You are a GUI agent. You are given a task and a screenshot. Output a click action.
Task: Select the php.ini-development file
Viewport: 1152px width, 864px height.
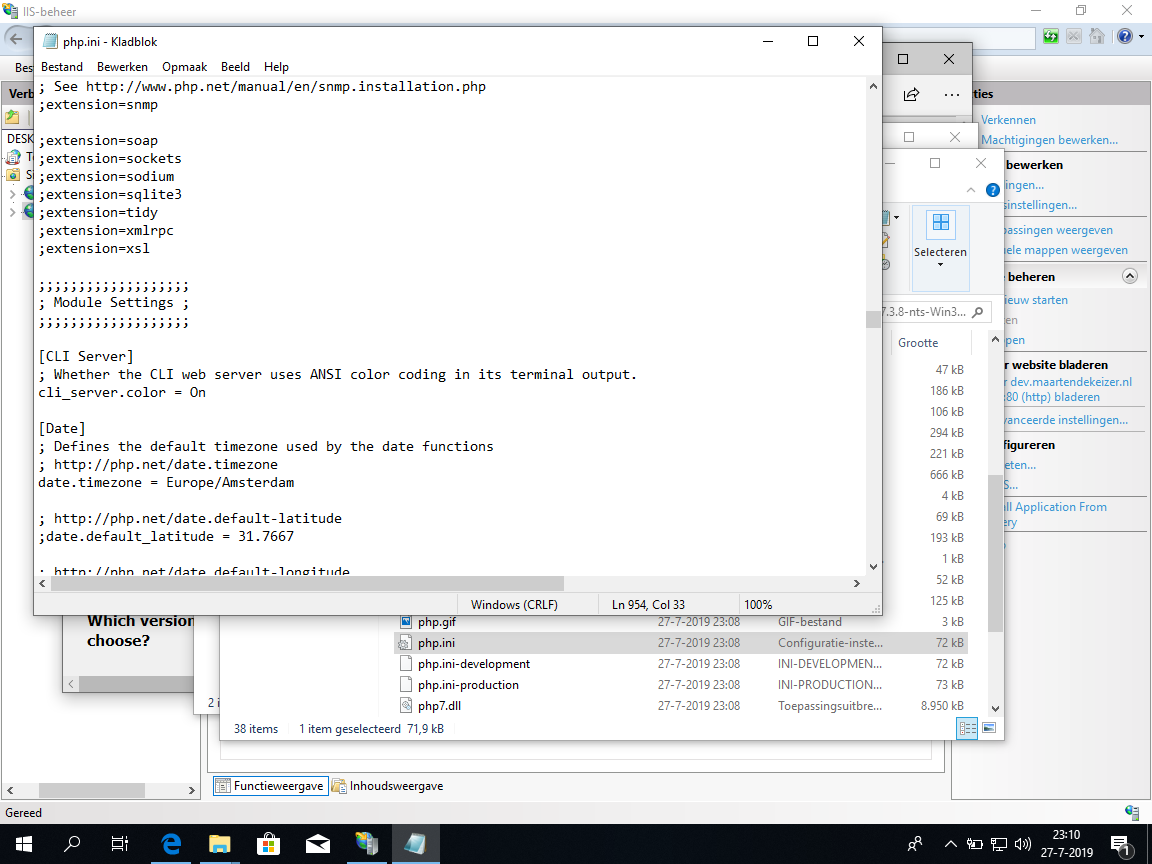tap(474, 664)
